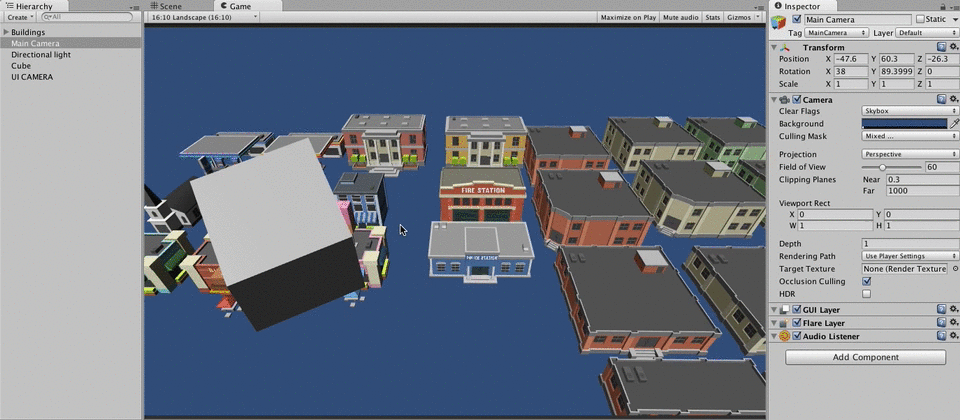Open the Audio Listener gear menu

click(x=953, y=337)
